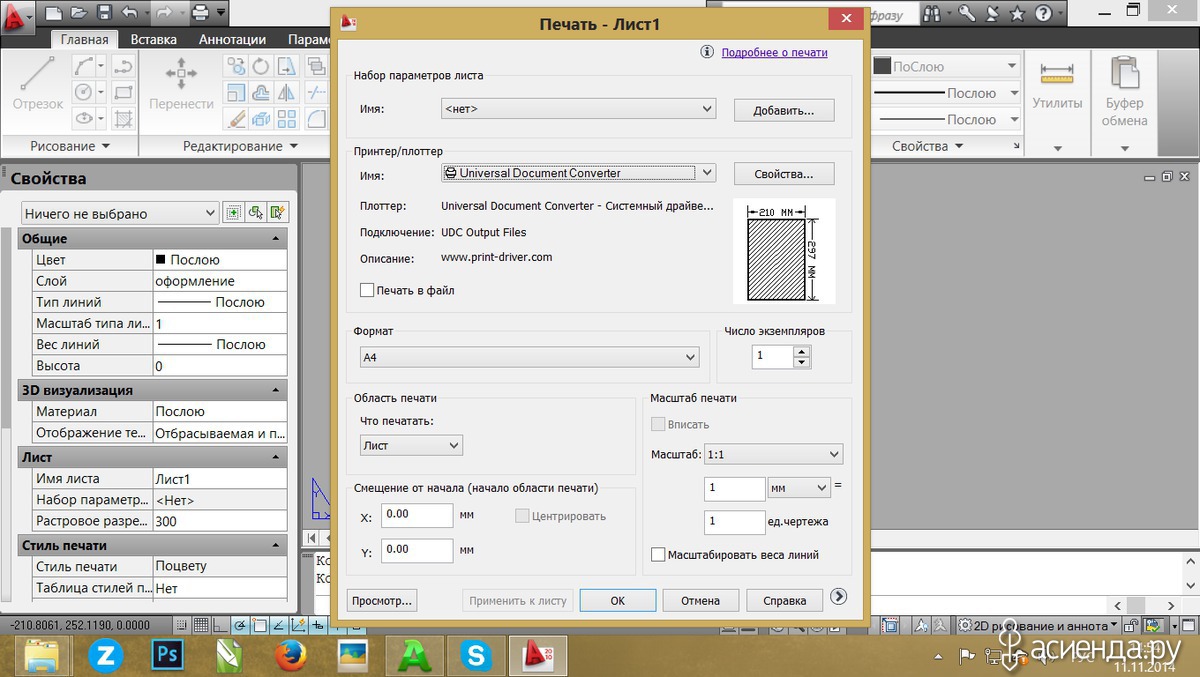
Task: Click the Y offset input field
Action: click(417, 550)
